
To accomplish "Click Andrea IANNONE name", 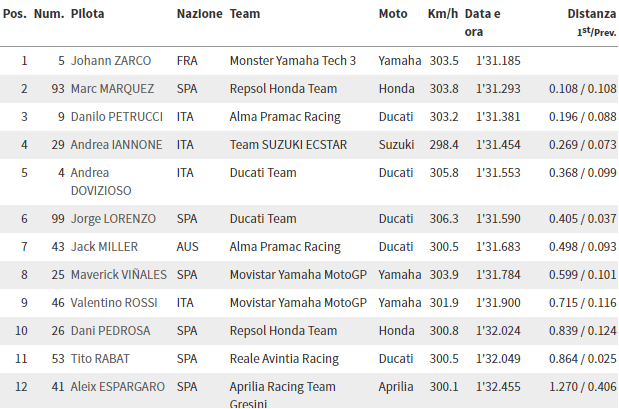I will (116, 145).
